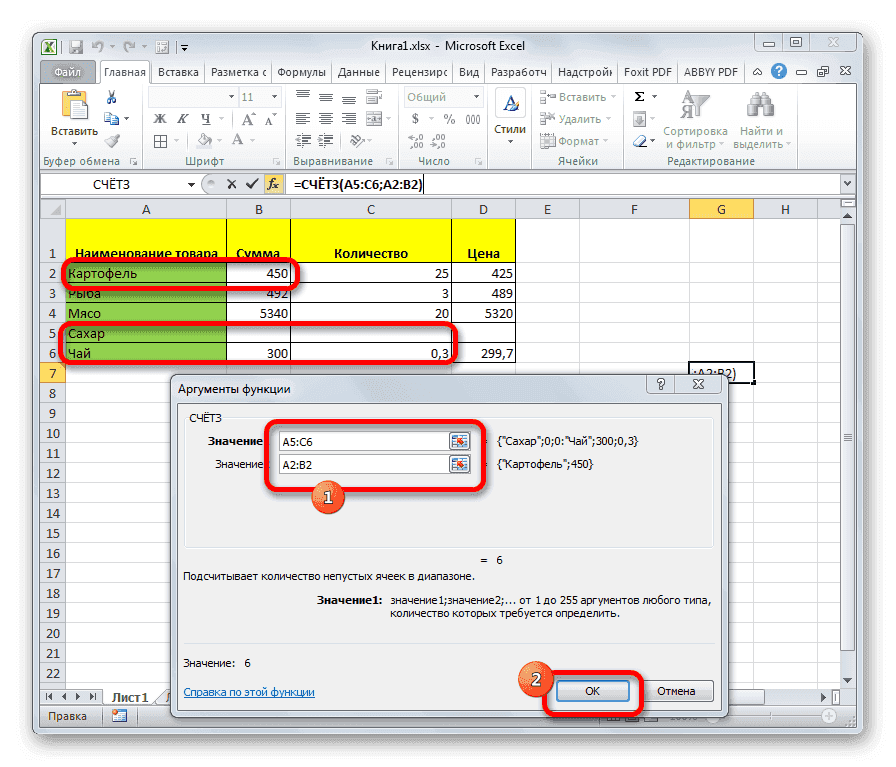Click the Cut scissors icon
This screenshot has height=767, width=896.
pos(109,99)
